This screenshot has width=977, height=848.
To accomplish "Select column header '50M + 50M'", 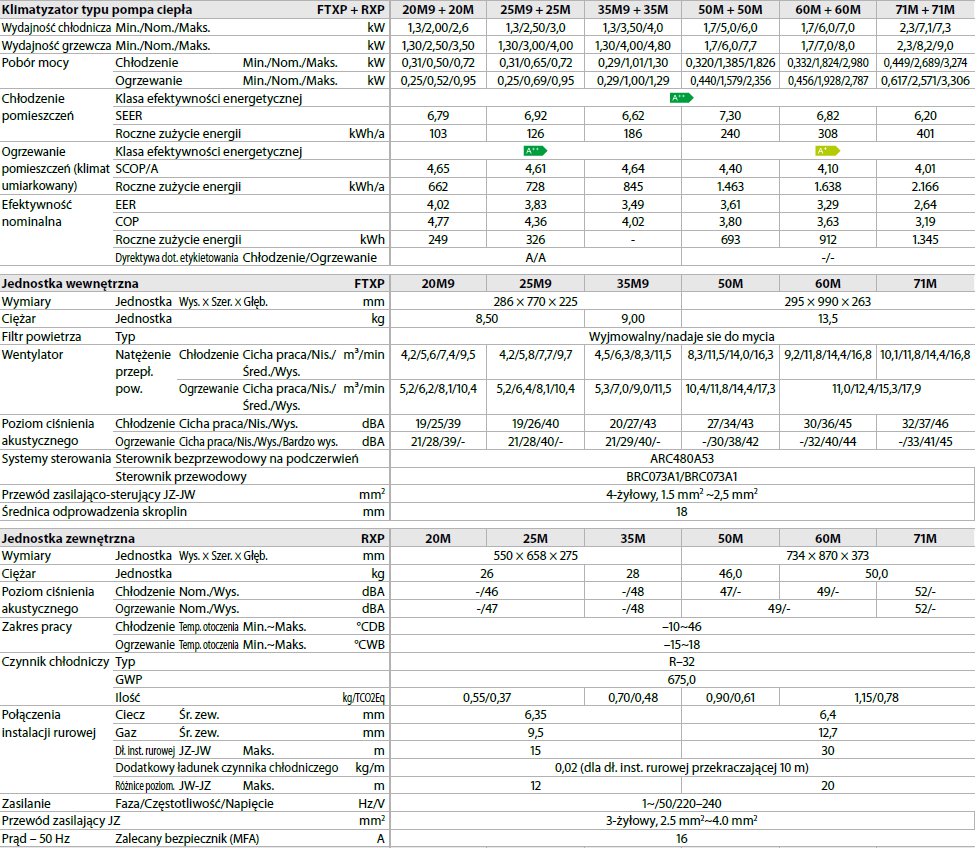I will [730, 10].
